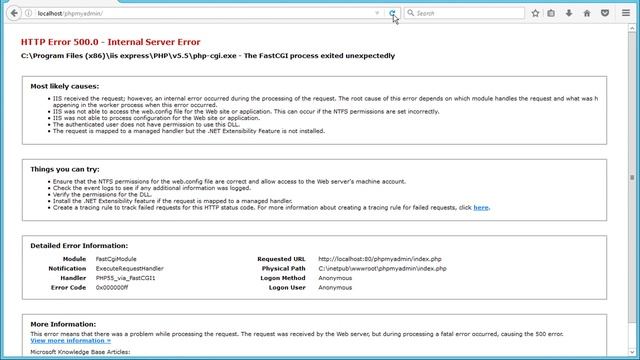Click the 'Most likely causes:' heading
This screenshot has width=640, height=360.
64,86
